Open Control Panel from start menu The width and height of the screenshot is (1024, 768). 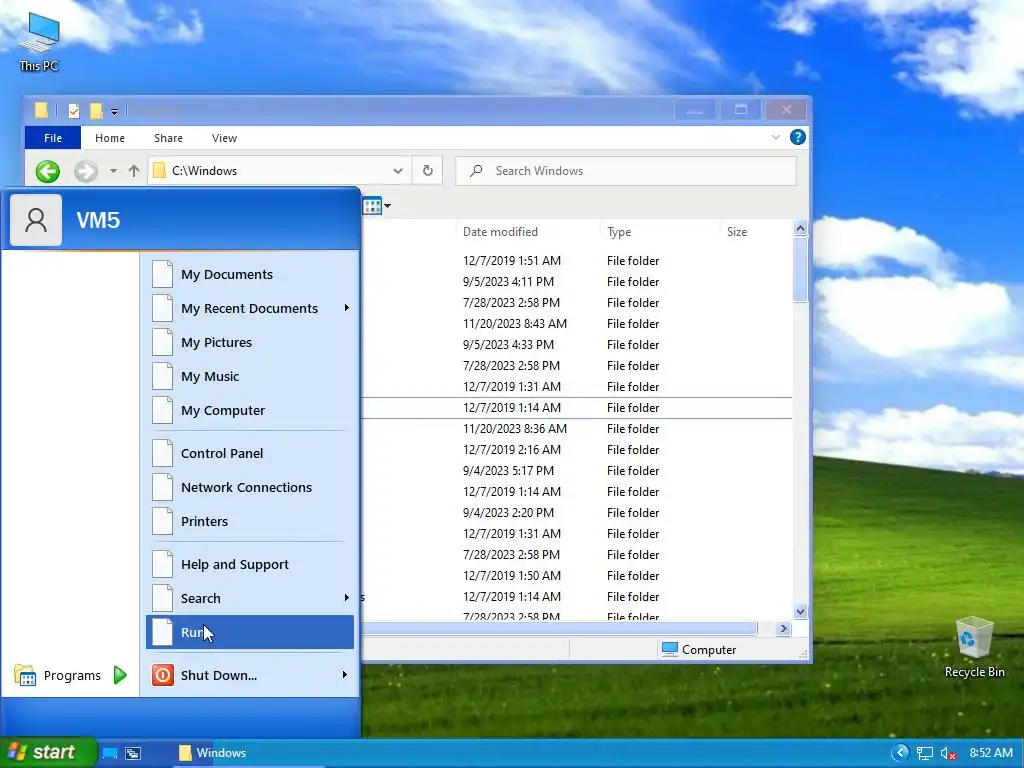point(250,453)
